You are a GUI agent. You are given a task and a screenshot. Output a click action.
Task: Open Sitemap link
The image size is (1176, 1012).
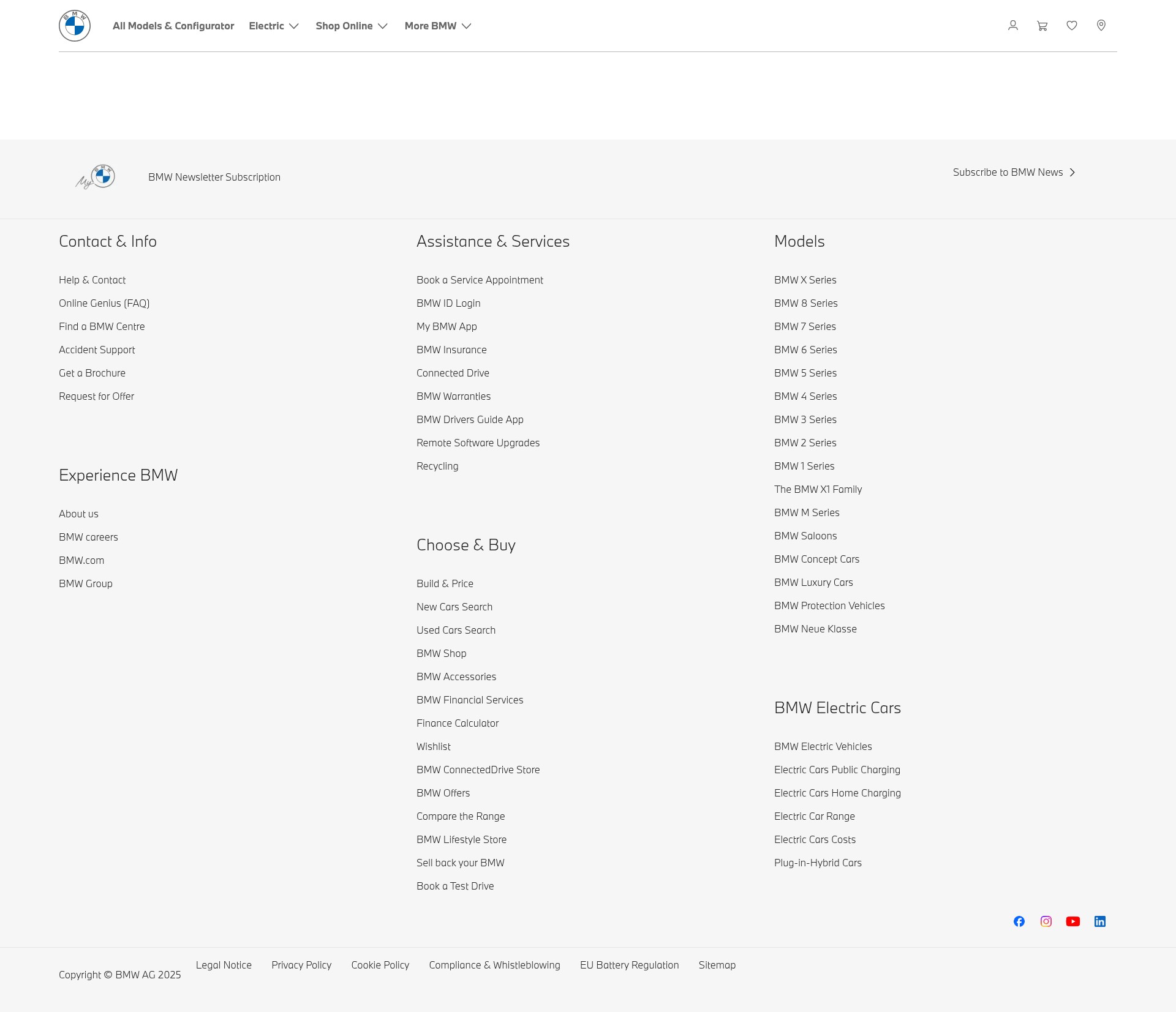[717, 965]
